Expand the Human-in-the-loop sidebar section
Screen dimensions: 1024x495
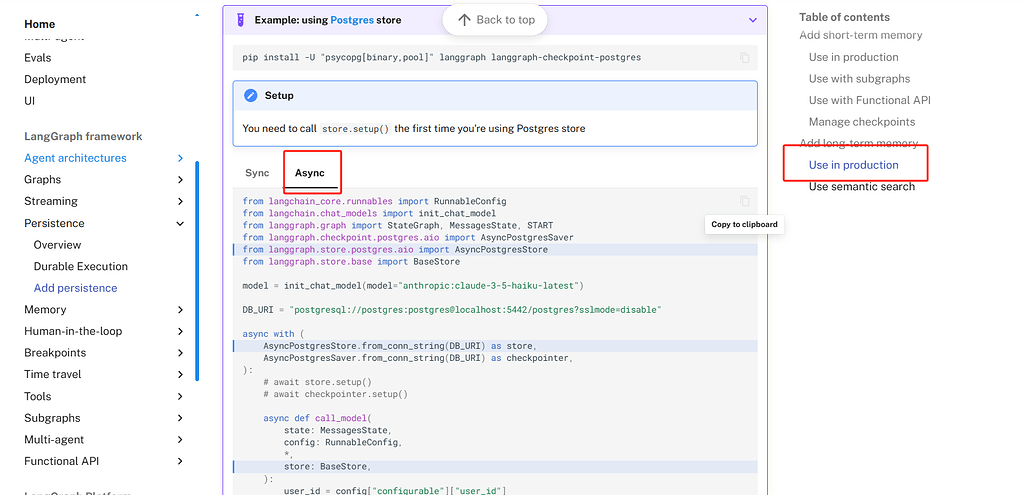[180, 331]
